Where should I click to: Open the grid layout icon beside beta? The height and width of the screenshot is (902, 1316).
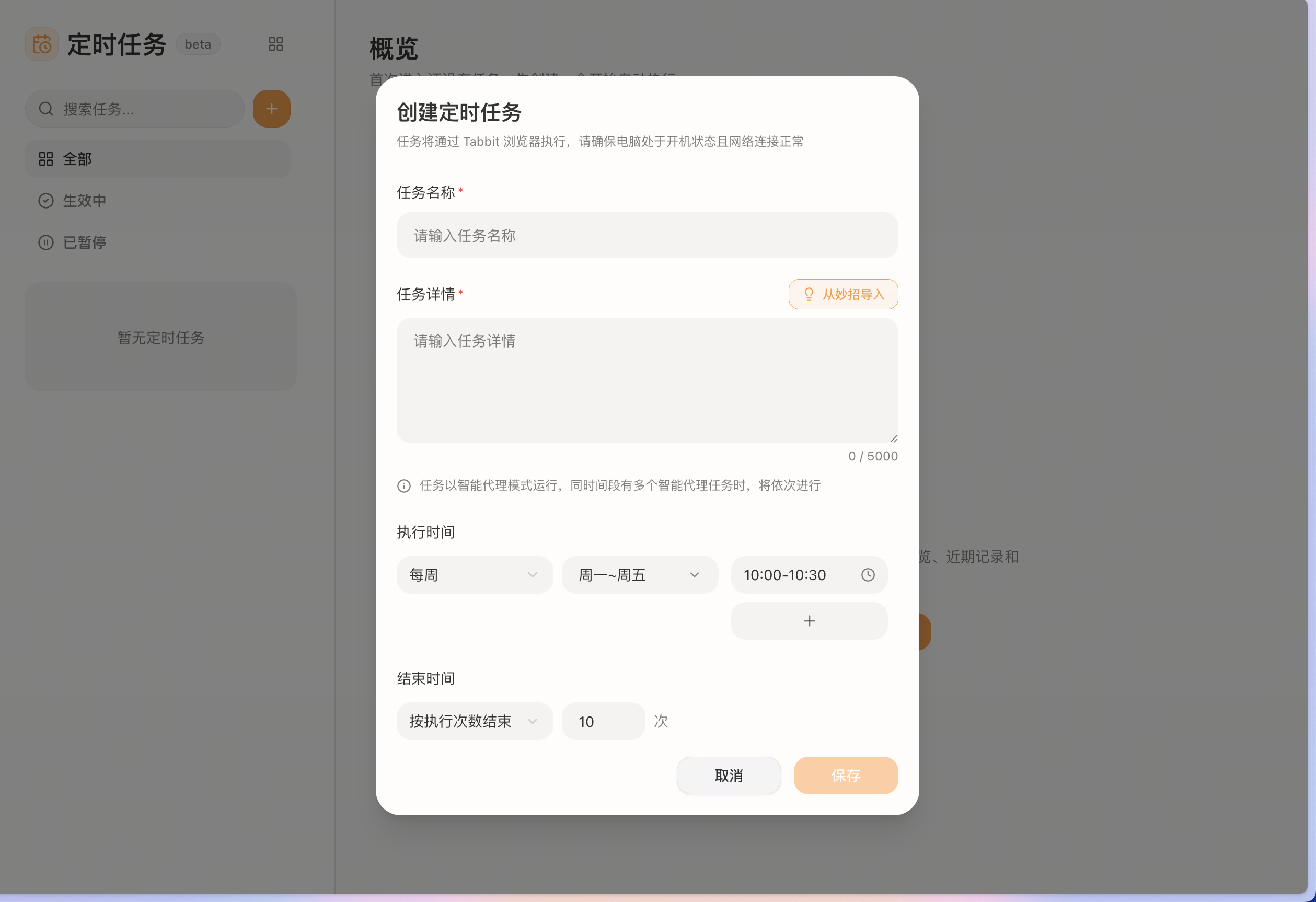tap(276, 44)
